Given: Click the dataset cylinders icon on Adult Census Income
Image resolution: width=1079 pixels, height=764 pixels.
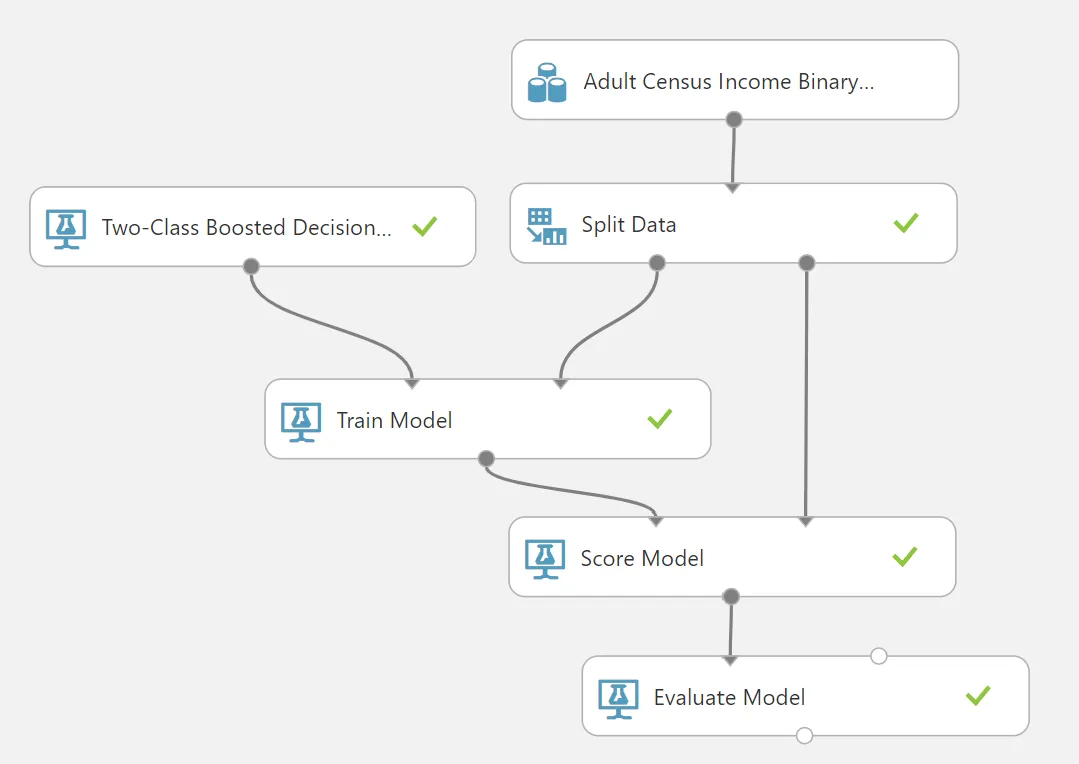Looking at the screenshot, I should tap(547, 83).
